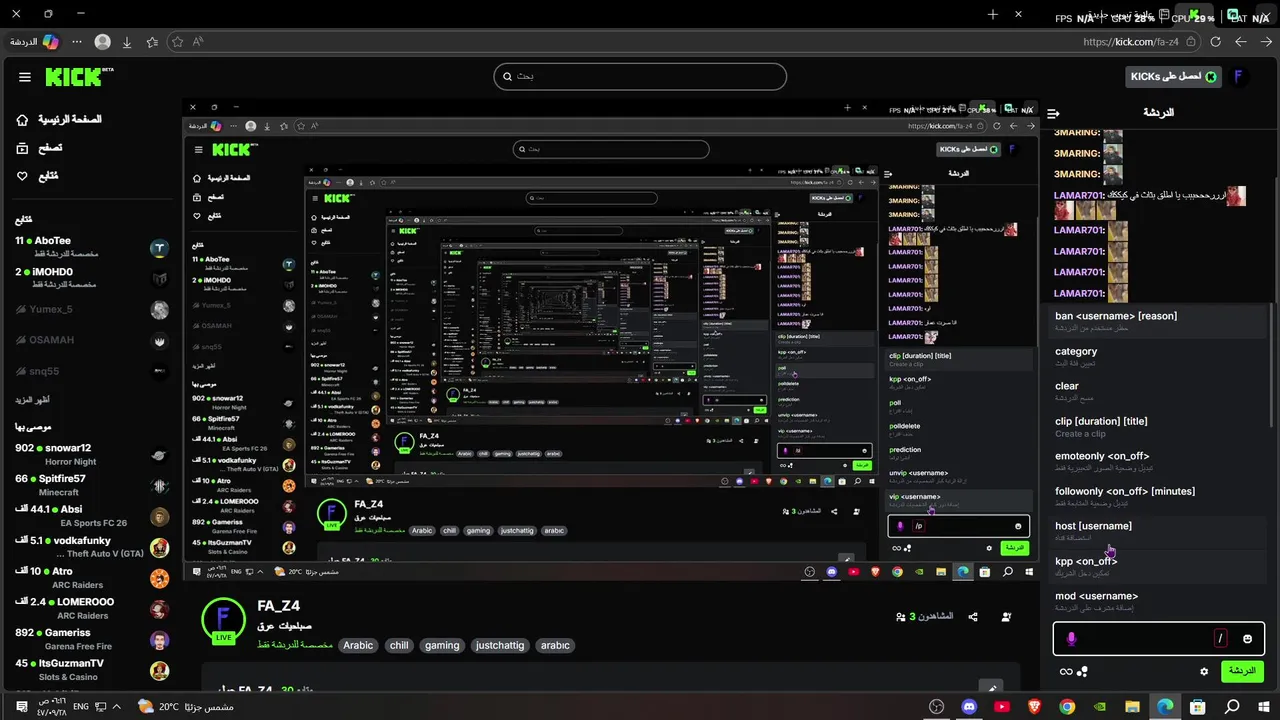Click the infinity icon below chat input
The image size is (1280, 720).
[1066, 671]
